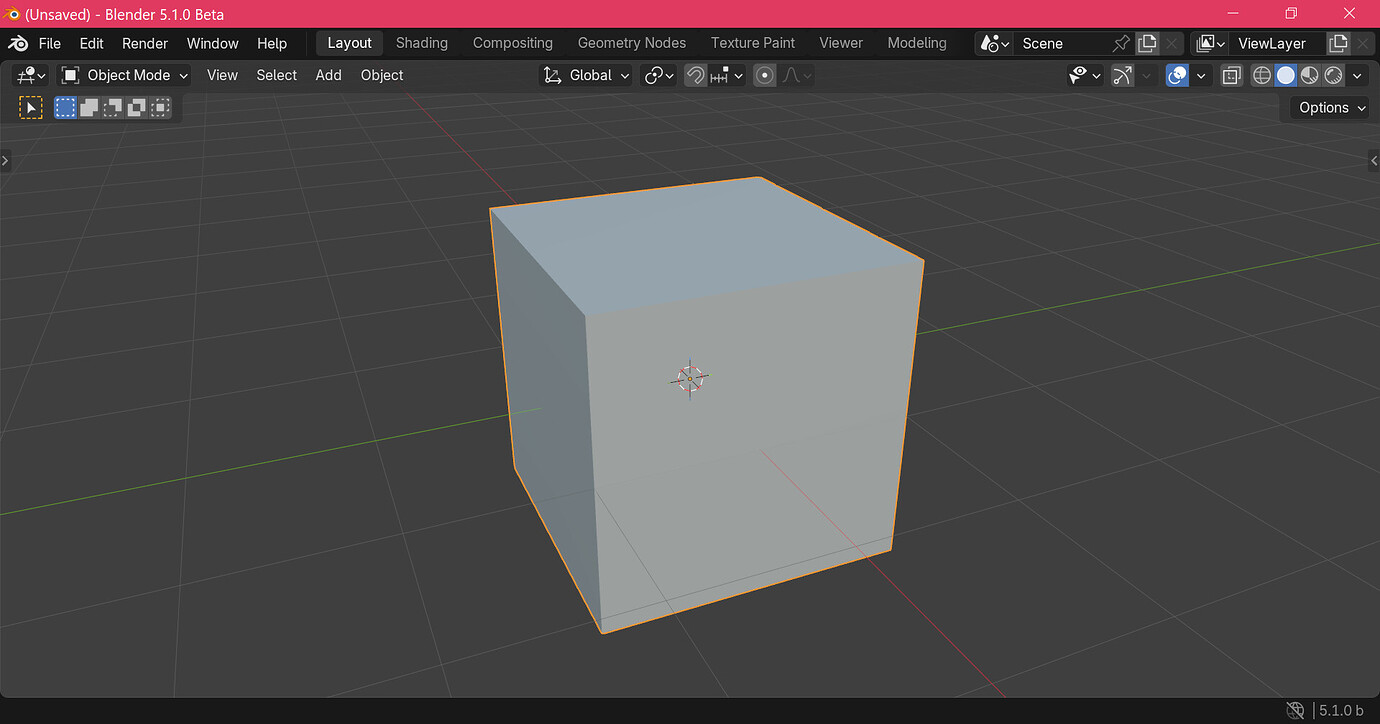Image resolution: width=1380 pixels, height=724 pixels.
Task: Choose the Extend selection mode icon
Action: coord(89,107)
